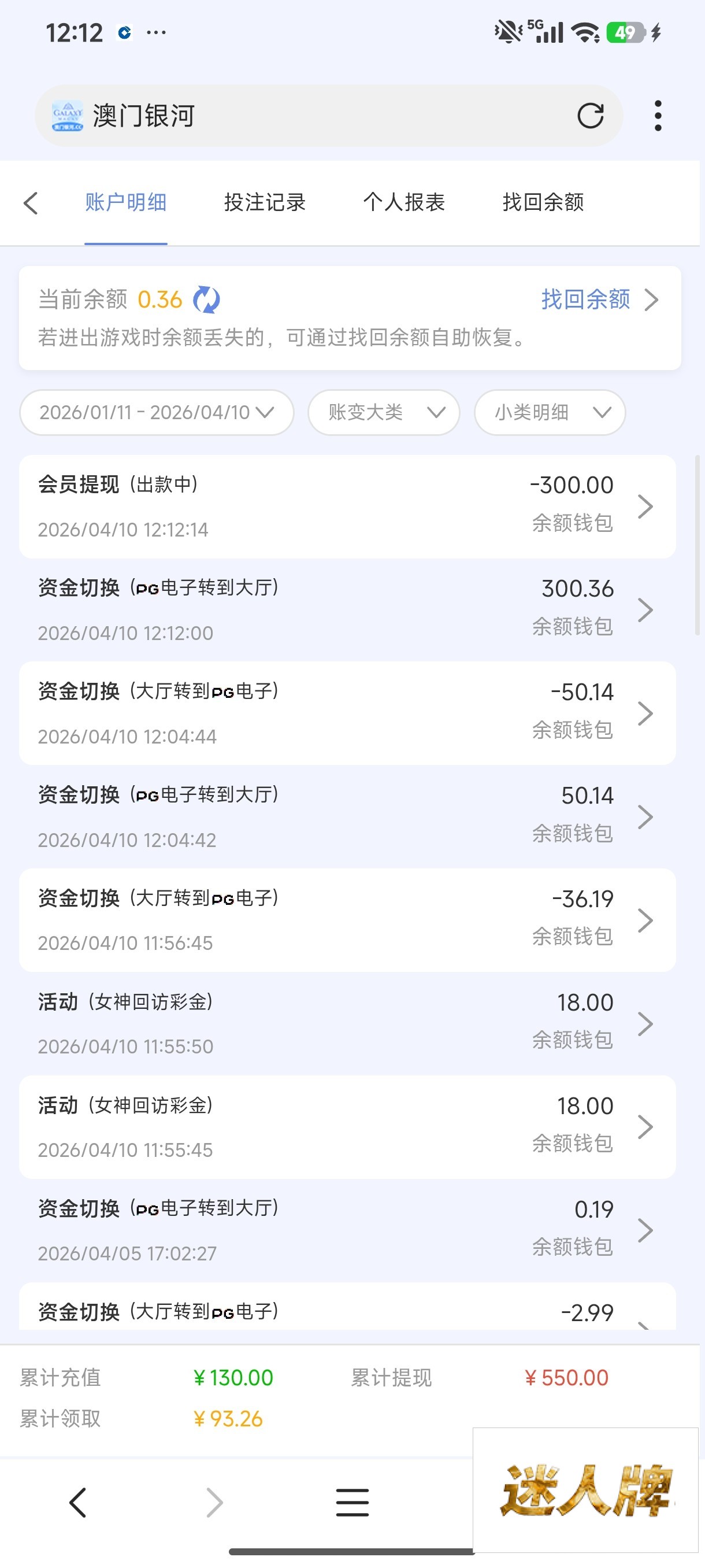The width and height of the screenshot is (705, 1568).
Task: Open the browser three-dot menu
Action: pos(658,116)
